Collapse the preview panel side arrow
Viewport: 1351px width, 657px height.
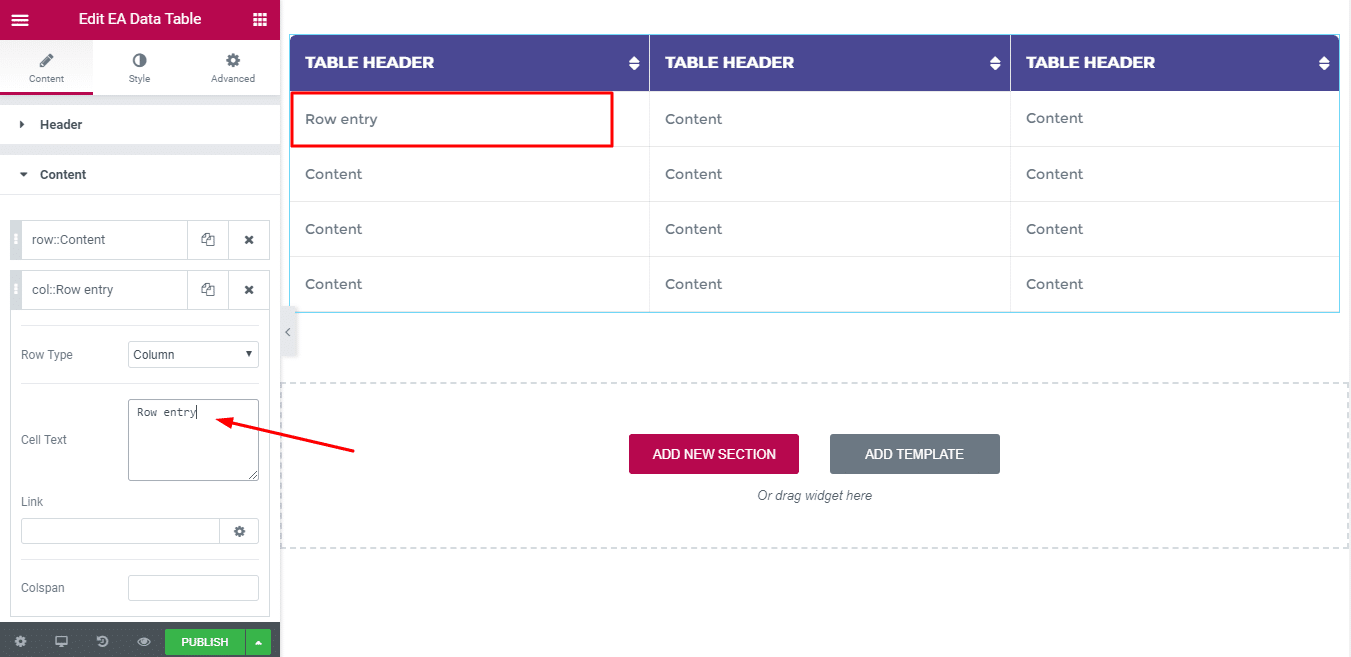pyautogui.click(x=288, y=333)
